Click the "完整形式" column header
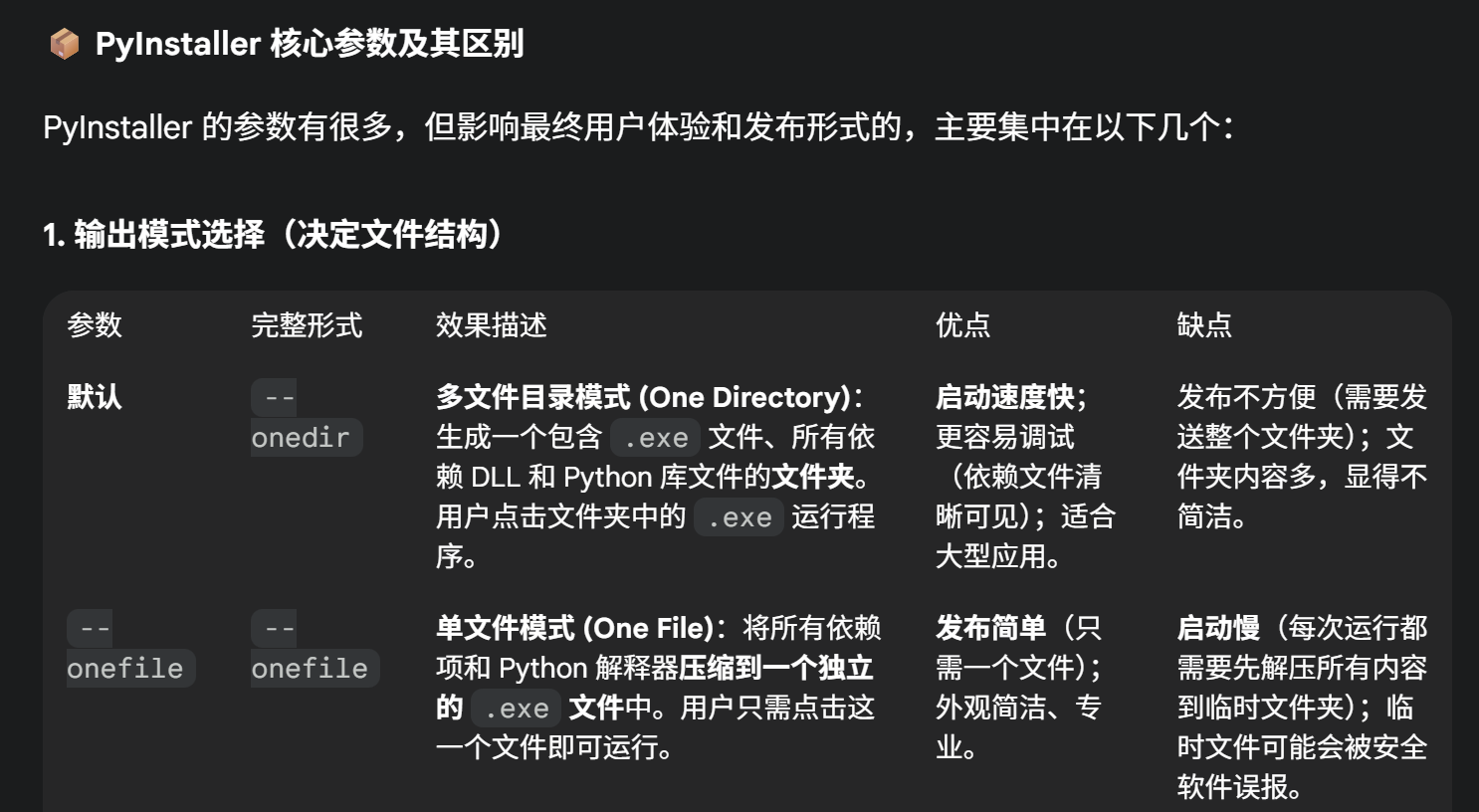The image size is (1479, 812). click(x=307, y=325)
